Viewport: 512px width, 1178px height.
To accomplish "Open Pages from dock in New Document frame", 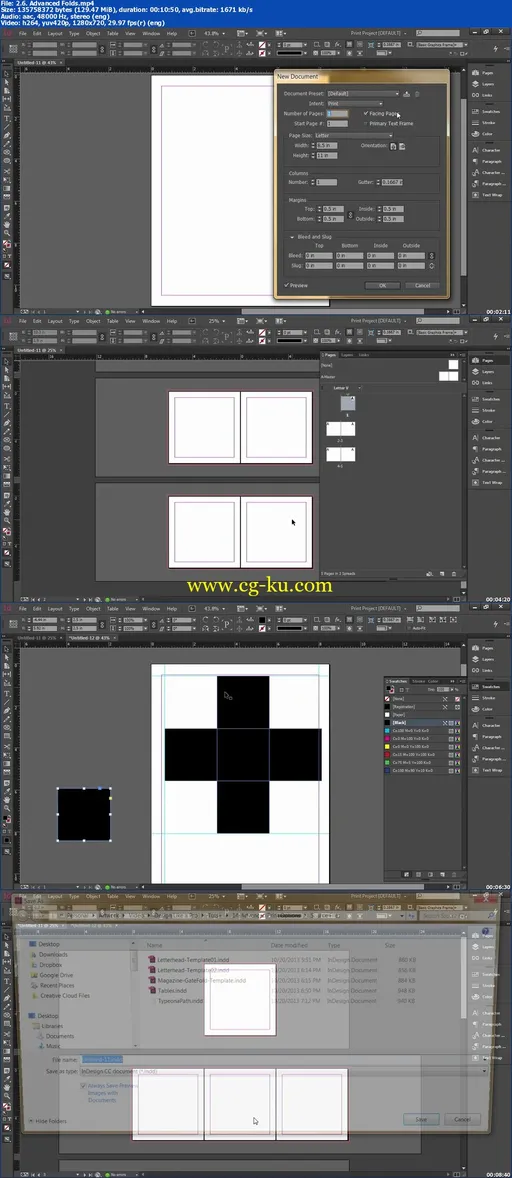I will pyautogui.click(x=483, y=73).
